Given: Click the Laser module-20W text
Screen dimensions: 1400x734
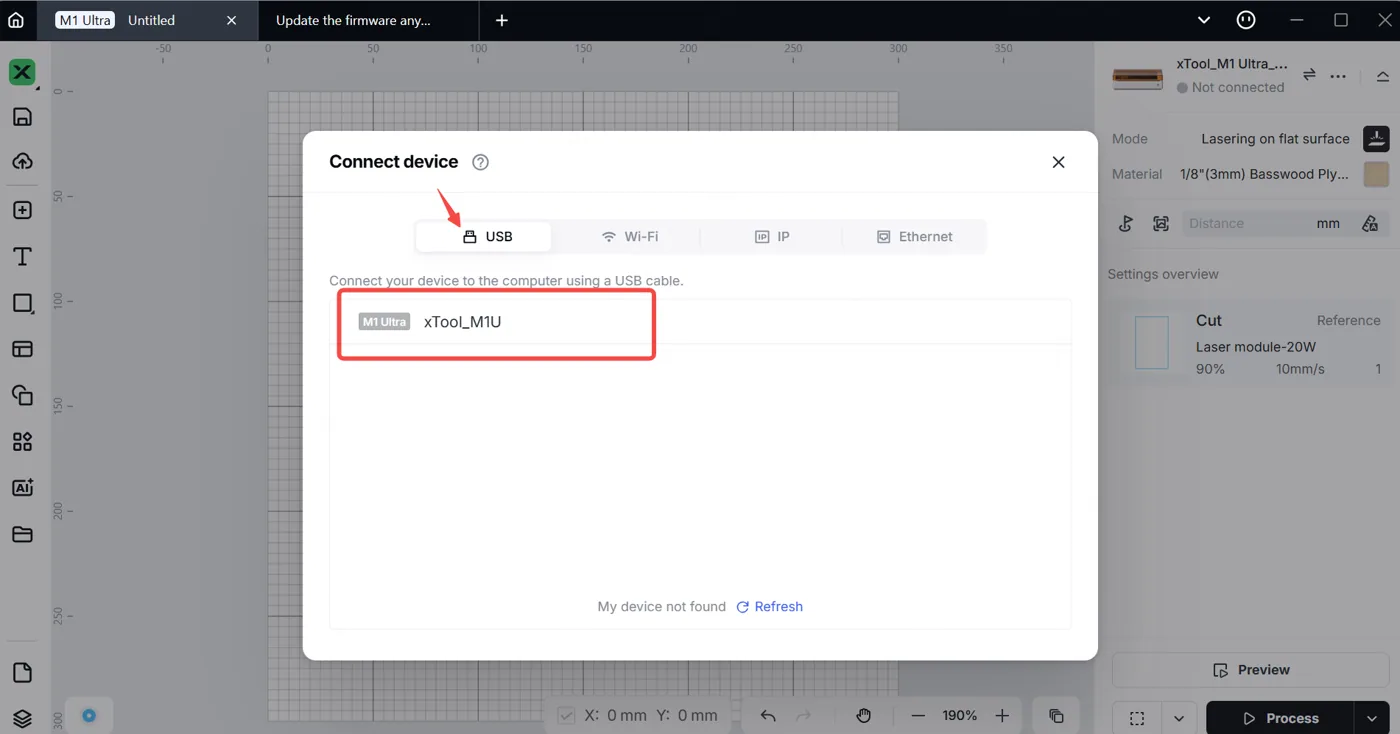Looking at the screenshot, I should pyautogui.click(x=1255, y=347).
